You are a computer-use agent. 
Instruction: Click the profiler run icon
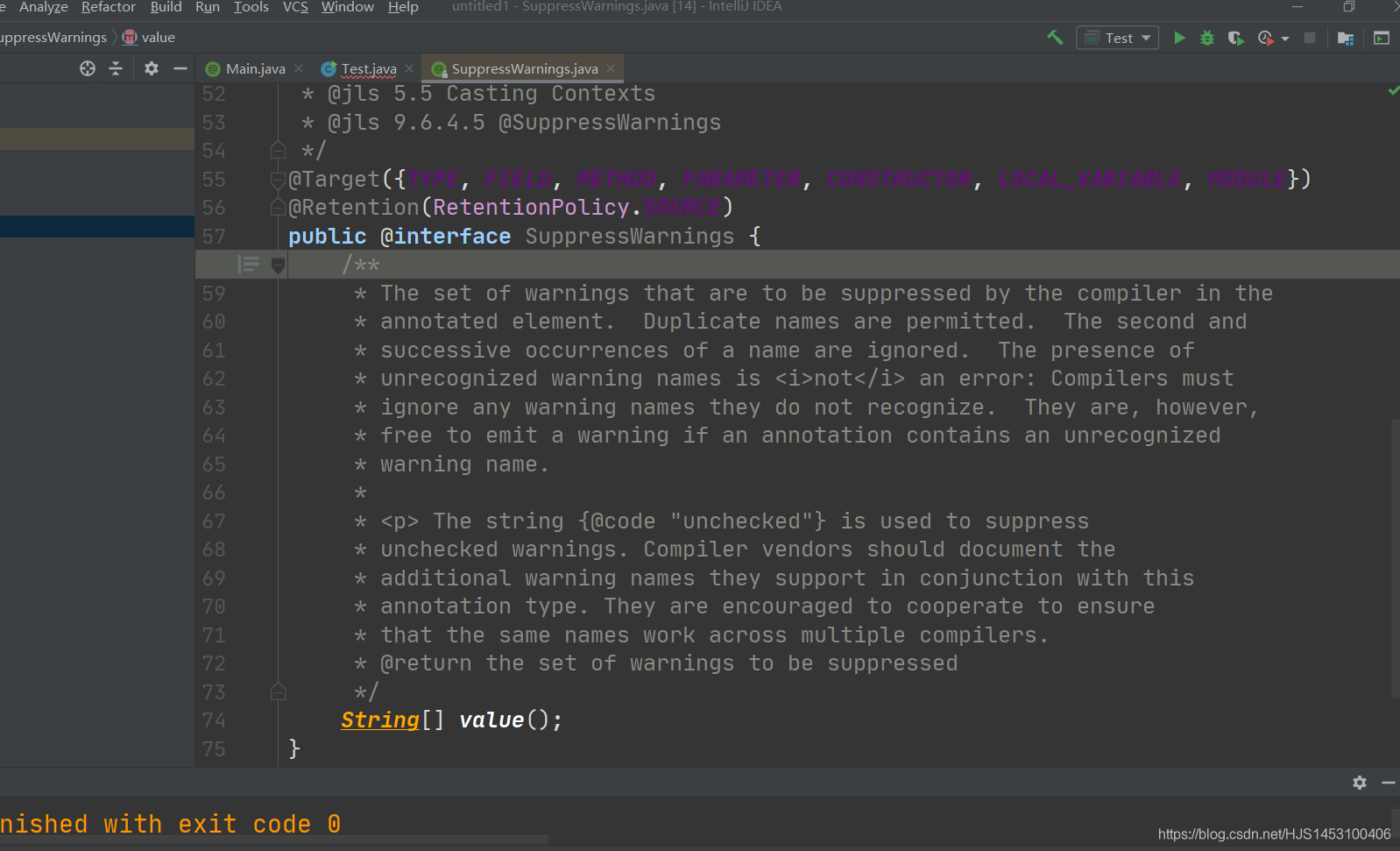click(x=1265, y=38)
